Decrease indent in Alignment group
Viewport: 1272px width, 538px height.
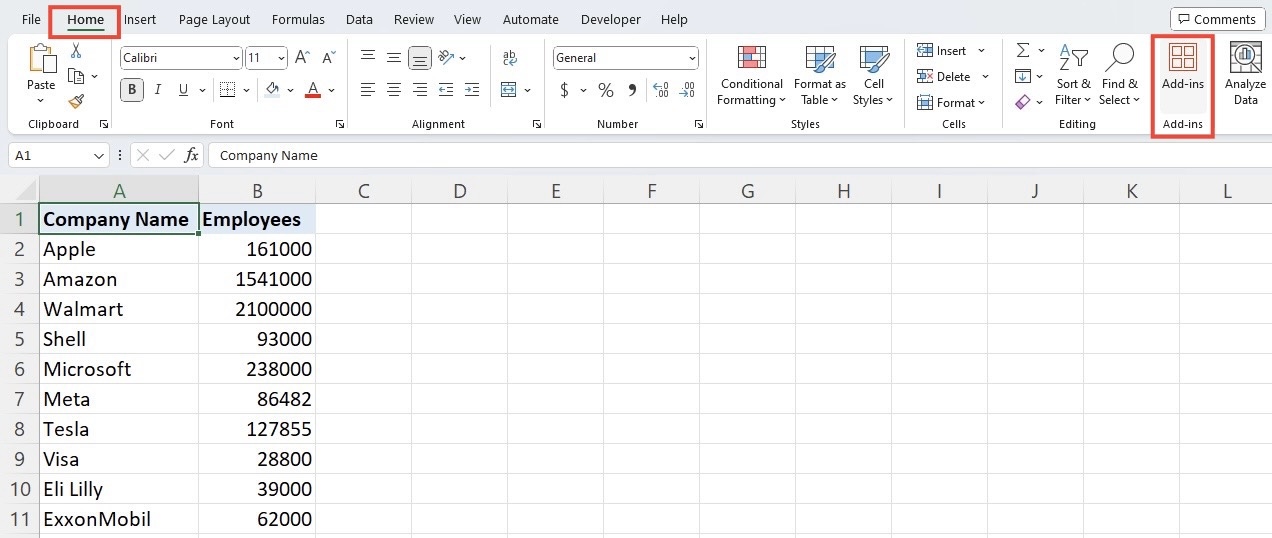click(x=446, y=90)
